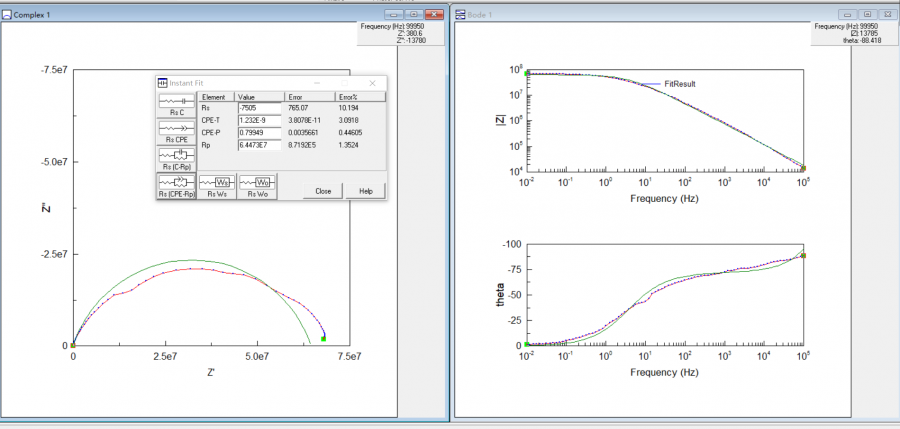Choose the Rs (CPE-Rp) circuit model
Image resolution: width=900 pixels, height=429 pixels.
tap(176, 185)
